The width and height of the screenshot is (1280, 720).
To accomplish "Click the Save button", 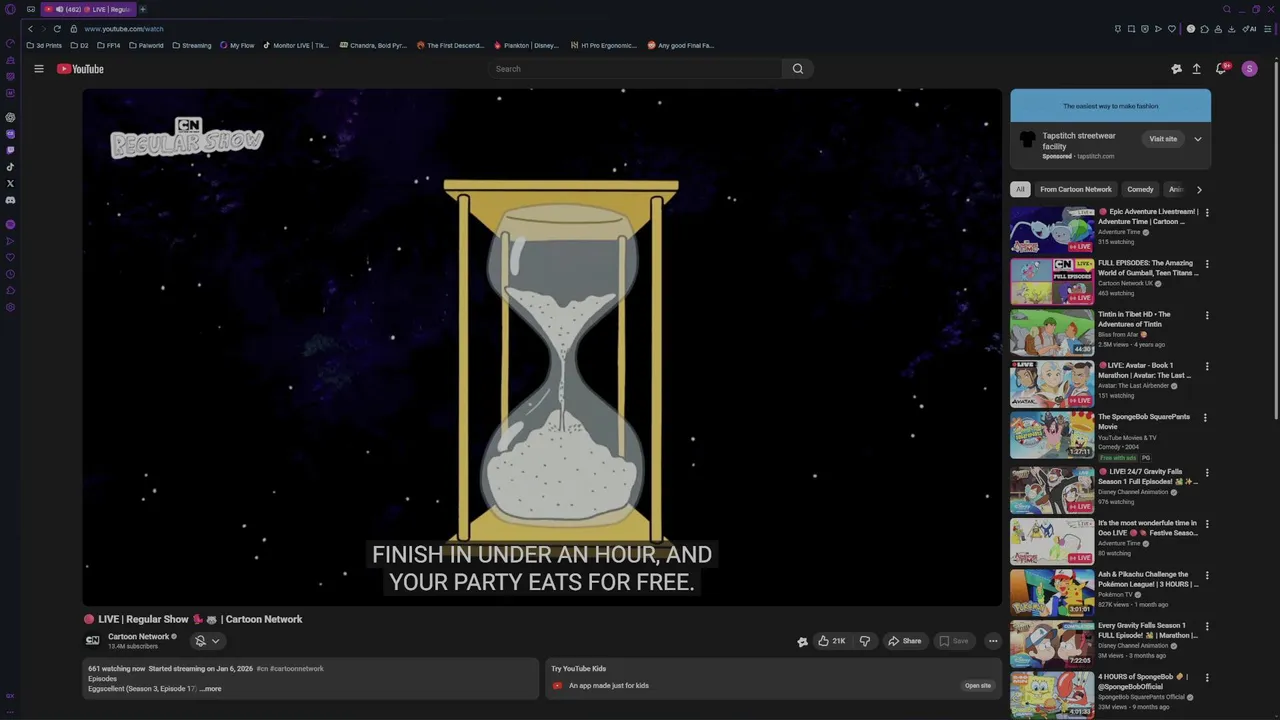I will [953, 641].
